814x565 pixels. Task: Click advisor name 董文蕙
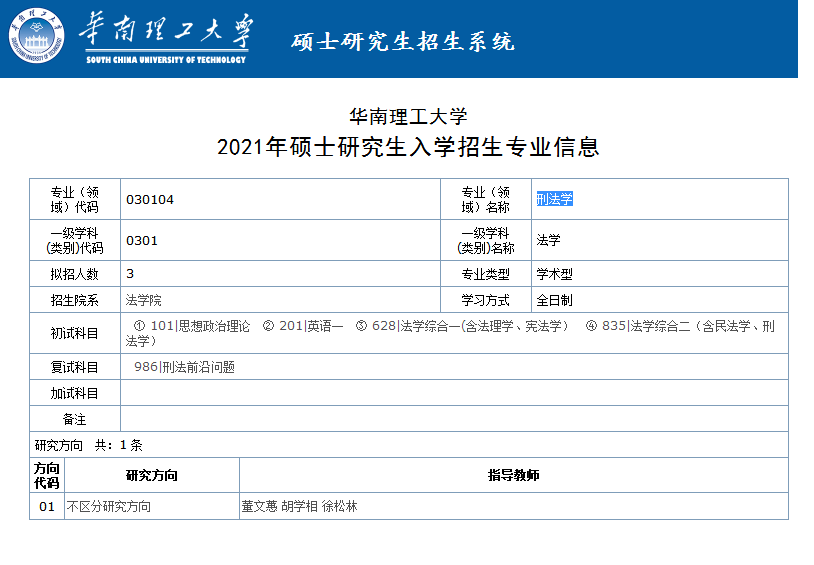pyautogui.click(x=260, y=506)
